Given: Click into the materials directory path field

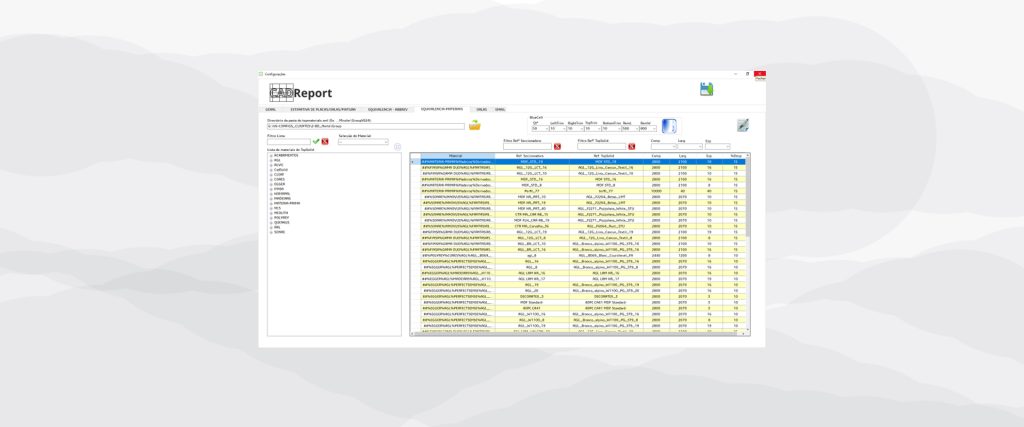Looking at the screenshot, I should 366,126.
